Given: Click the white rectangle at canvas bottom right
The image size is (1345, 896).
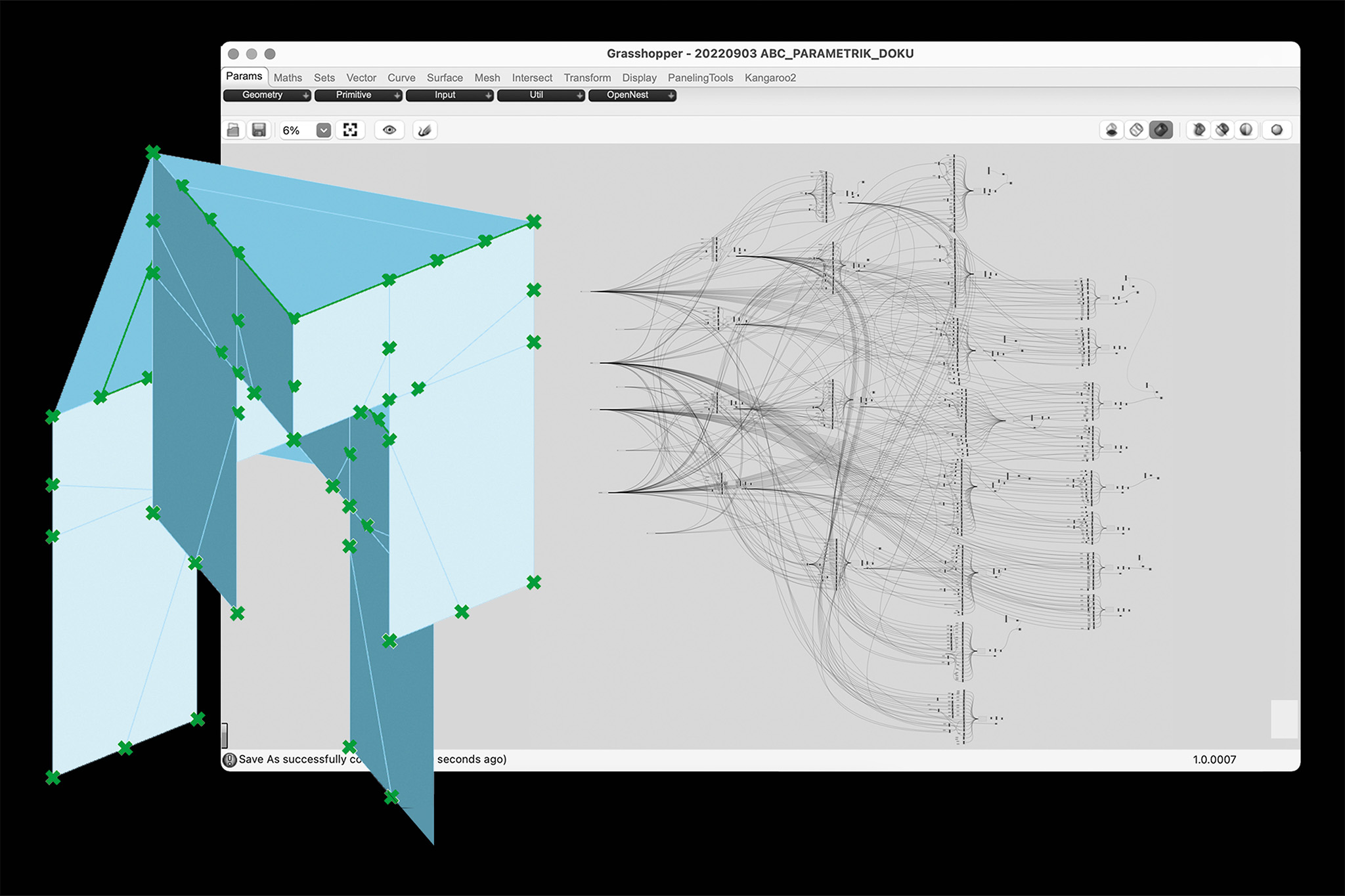Looking at the screenshot, I should (1284, 719).
